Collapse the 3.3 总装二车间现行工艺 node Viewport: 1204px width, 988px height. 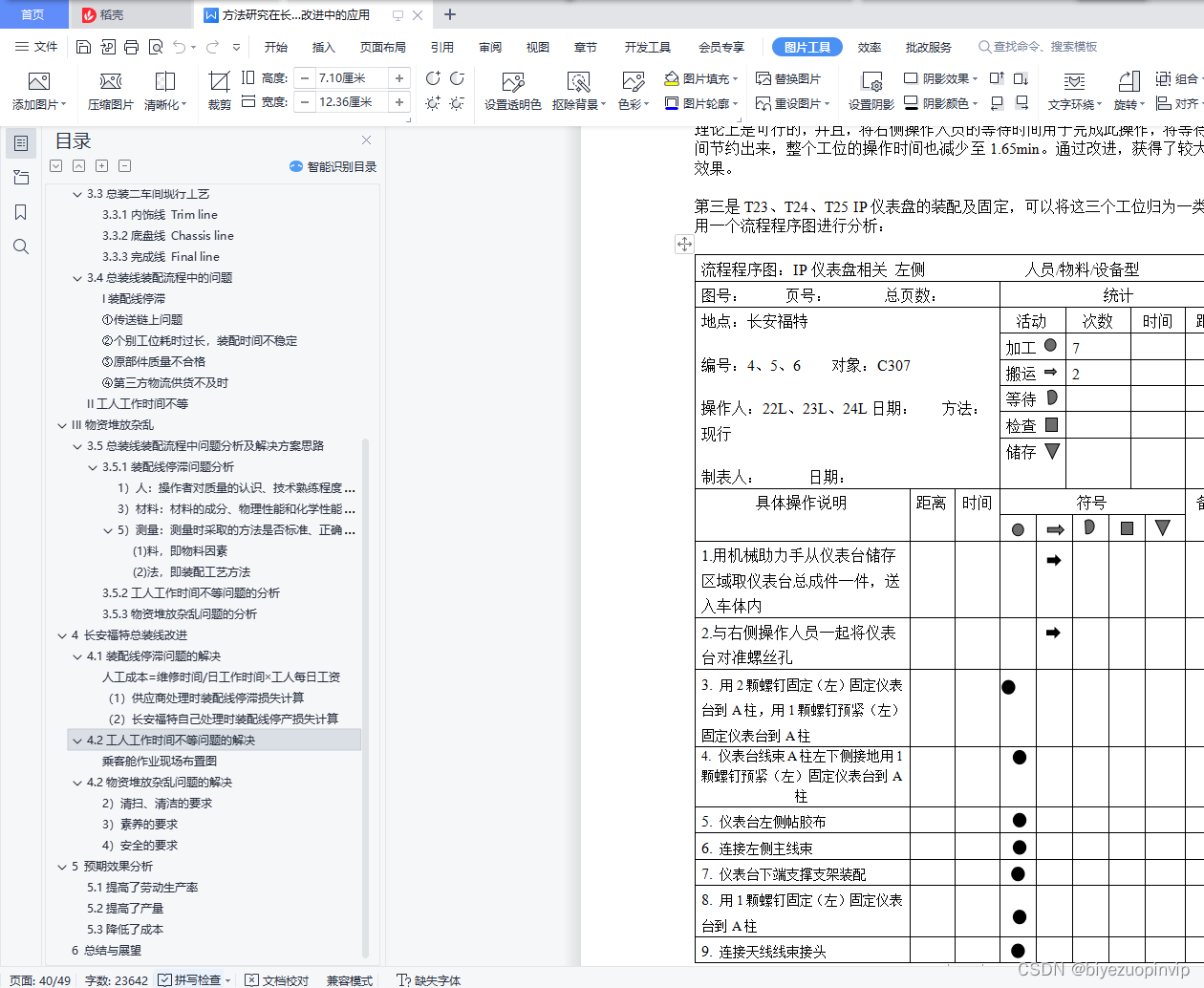click(77, 194)
